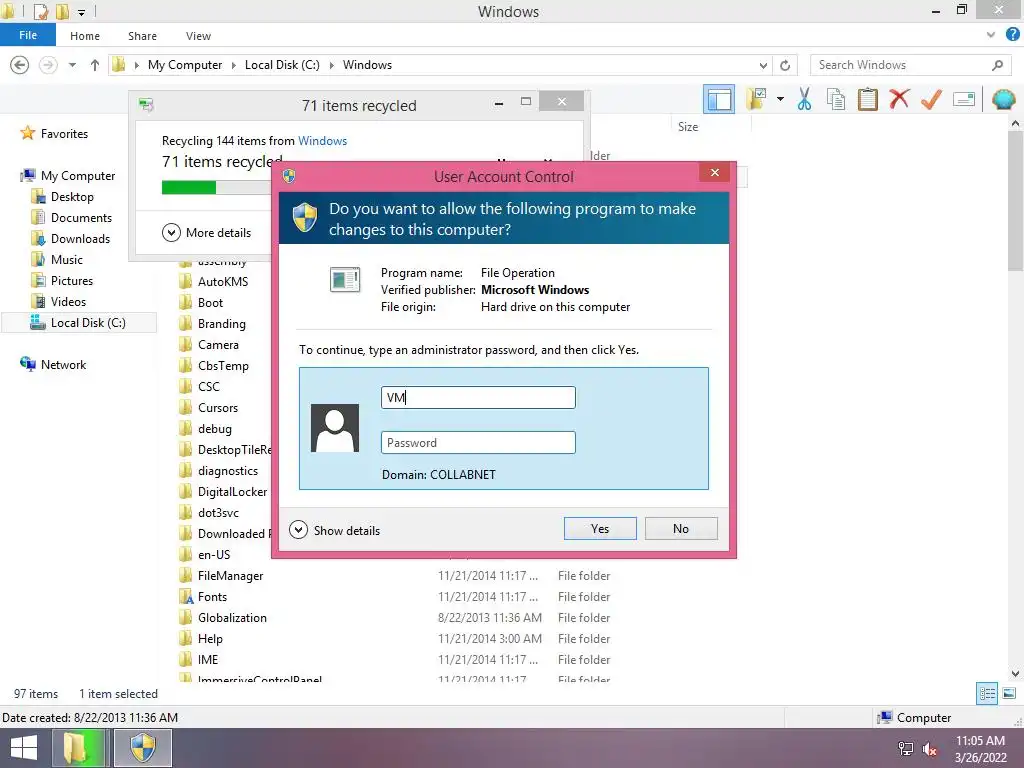Click the Rename icon in toolbar

point(964,99)
